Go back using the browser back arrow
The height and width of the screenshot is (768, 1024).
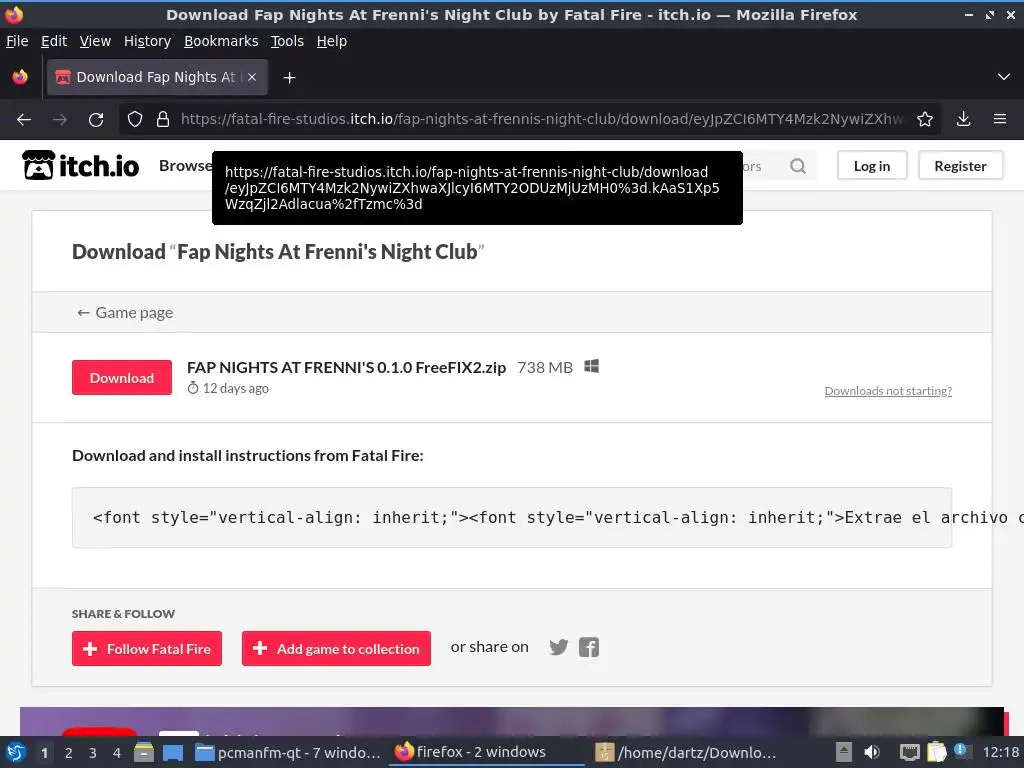24,120
